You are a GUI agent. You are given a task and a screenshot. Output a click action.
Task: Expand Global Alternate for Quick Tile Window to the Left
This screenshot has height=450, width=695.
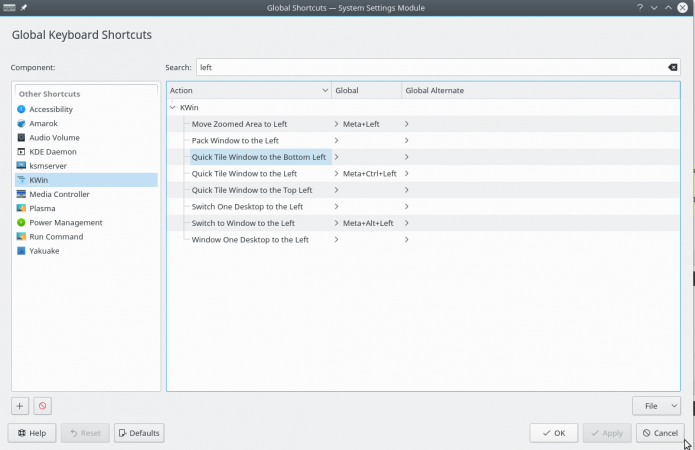pyautogui.click(x=406, y=173)
